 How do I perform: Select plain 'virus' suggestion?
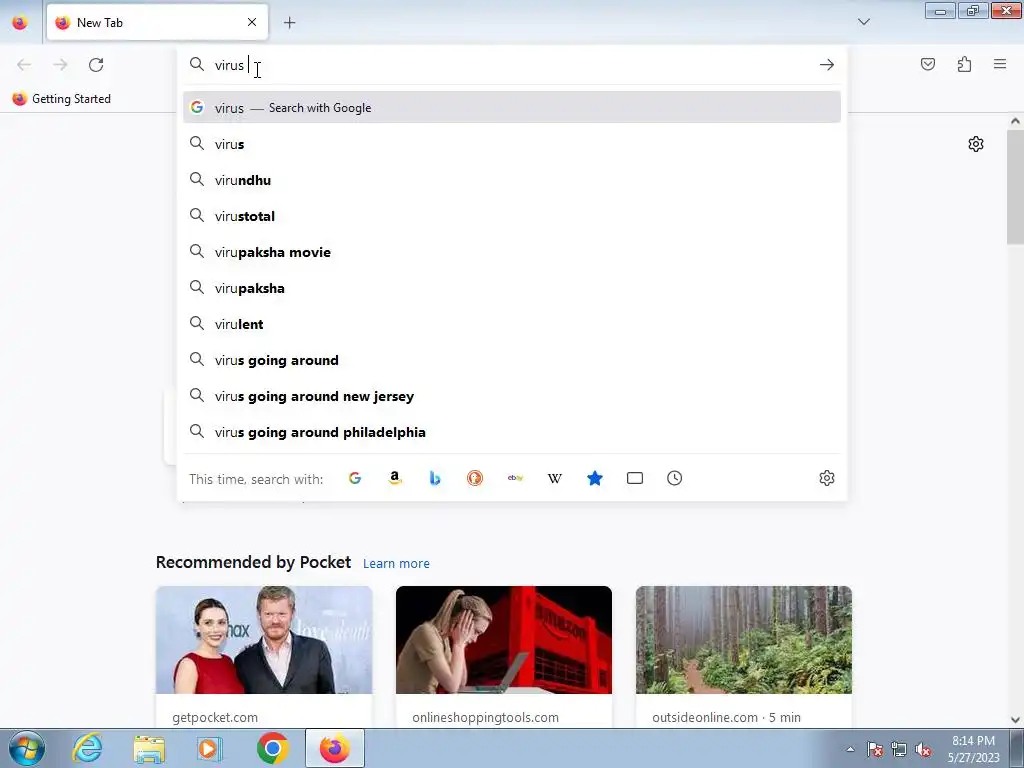point(512,144)
